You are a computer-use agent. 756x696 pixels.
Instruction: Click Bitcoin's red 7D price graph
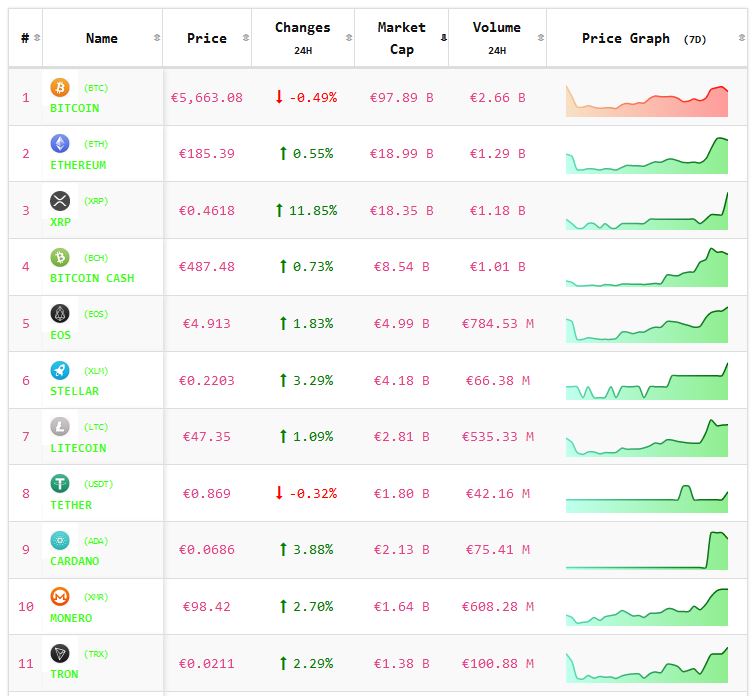647,100
